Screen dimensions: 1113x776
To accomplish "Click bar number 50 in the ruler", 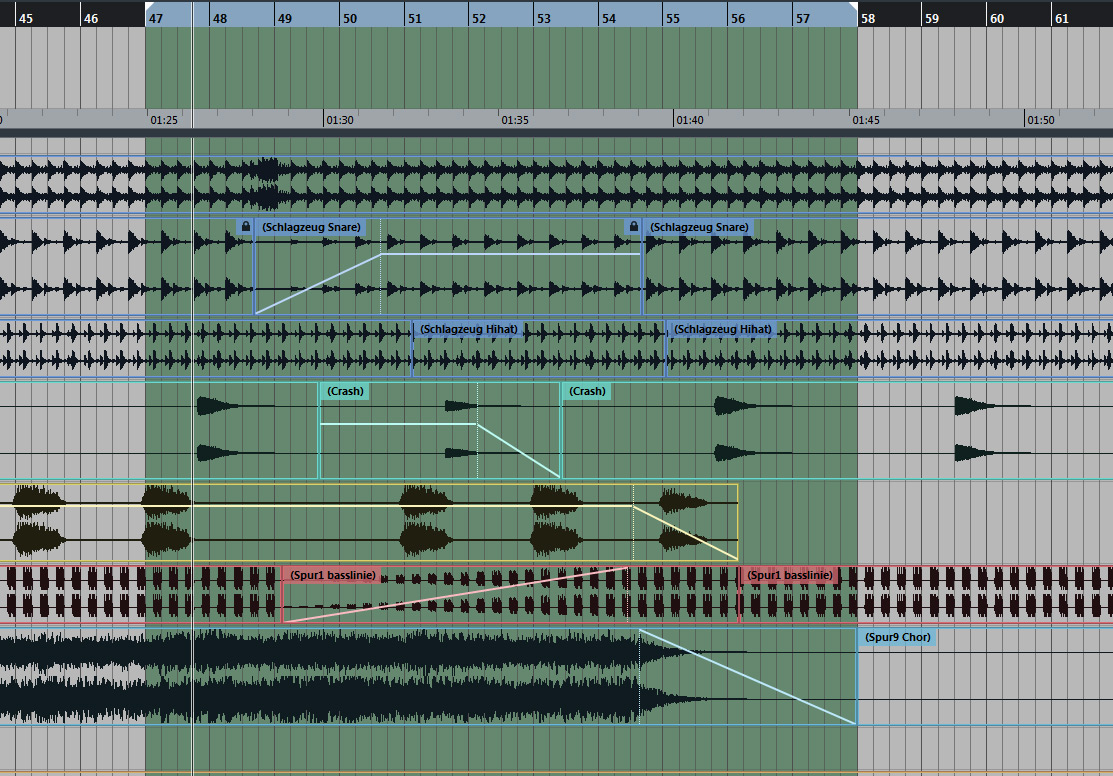I will pos(350,18).
